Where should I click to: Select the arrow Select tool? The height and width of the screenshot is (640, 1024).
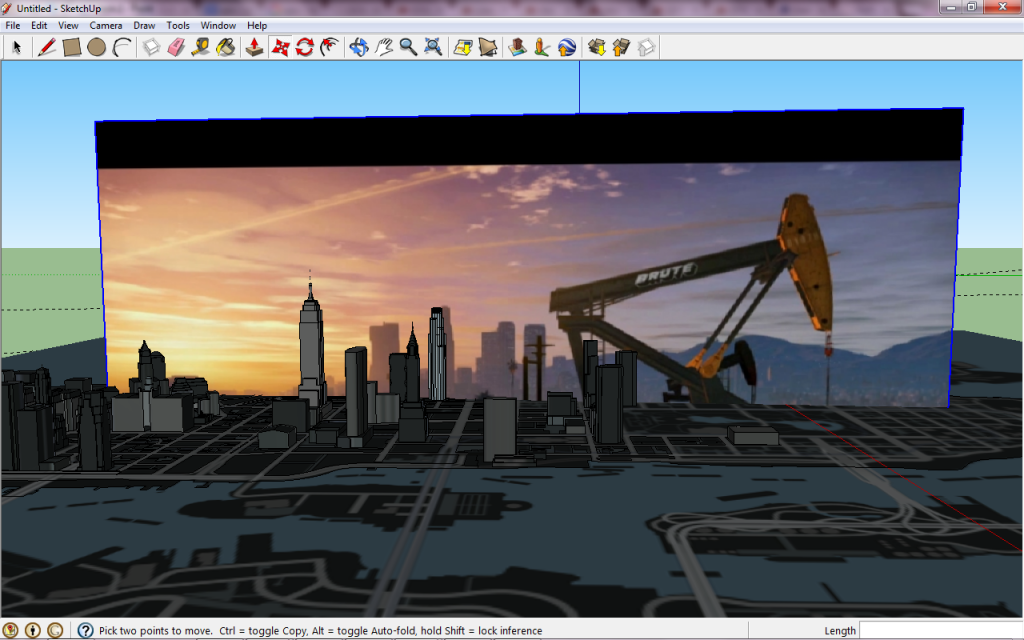(17, 47)
